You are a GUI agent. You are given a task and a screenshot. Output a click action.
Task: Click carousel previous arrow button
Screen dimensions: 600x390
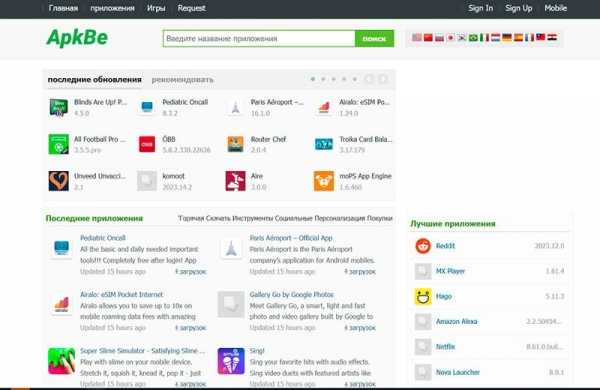pyautogui.click(x=369, y=79)
